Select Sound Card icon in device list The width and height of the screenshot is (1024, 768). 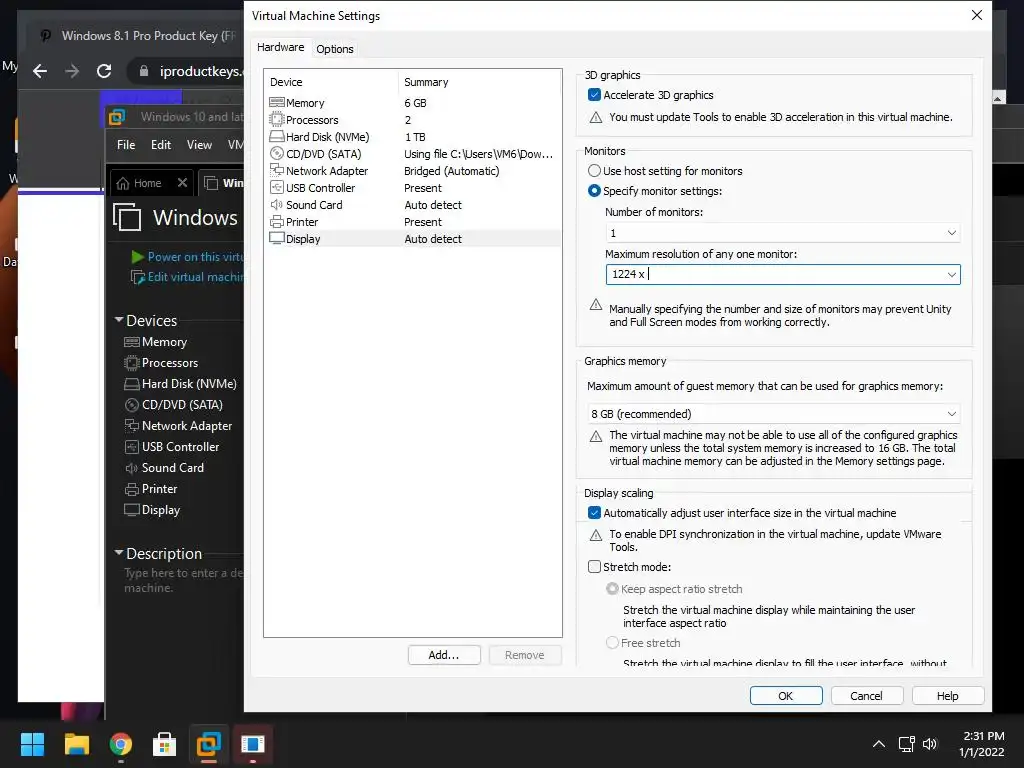(277, 204)
